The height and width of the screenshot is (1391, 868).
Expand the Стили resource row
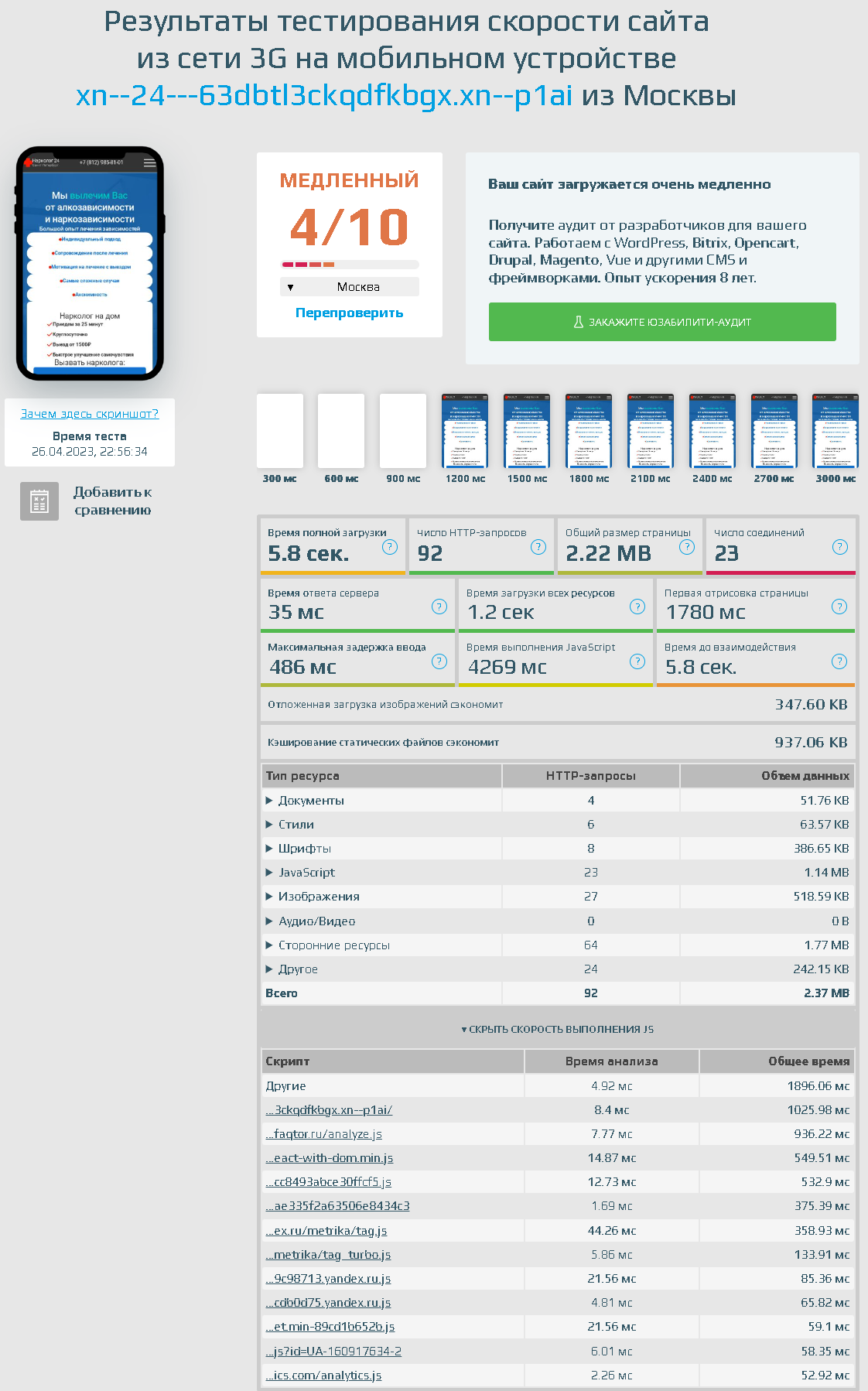click(269, 825)
